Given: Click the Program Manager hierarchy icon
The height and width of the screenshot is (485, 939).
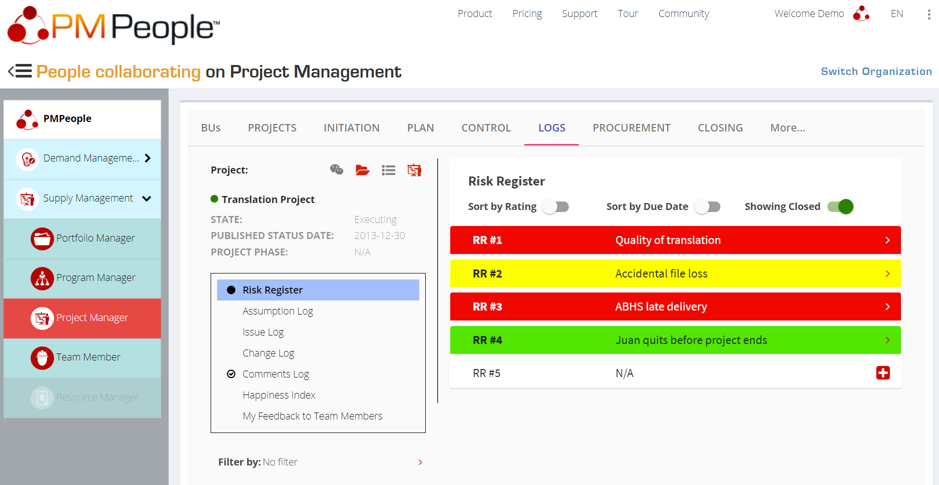Looking at the screenshot, I should [x=42, y=278].
